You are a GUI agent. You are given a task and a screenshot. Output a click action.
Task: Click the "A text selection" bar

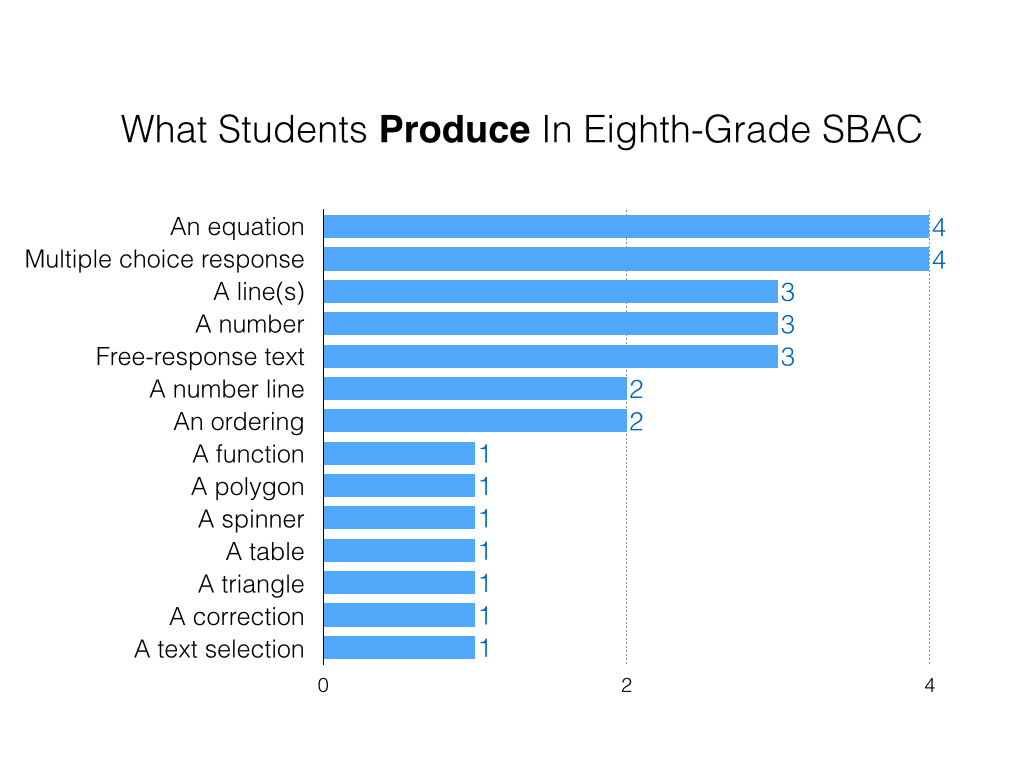pos(399,648)
